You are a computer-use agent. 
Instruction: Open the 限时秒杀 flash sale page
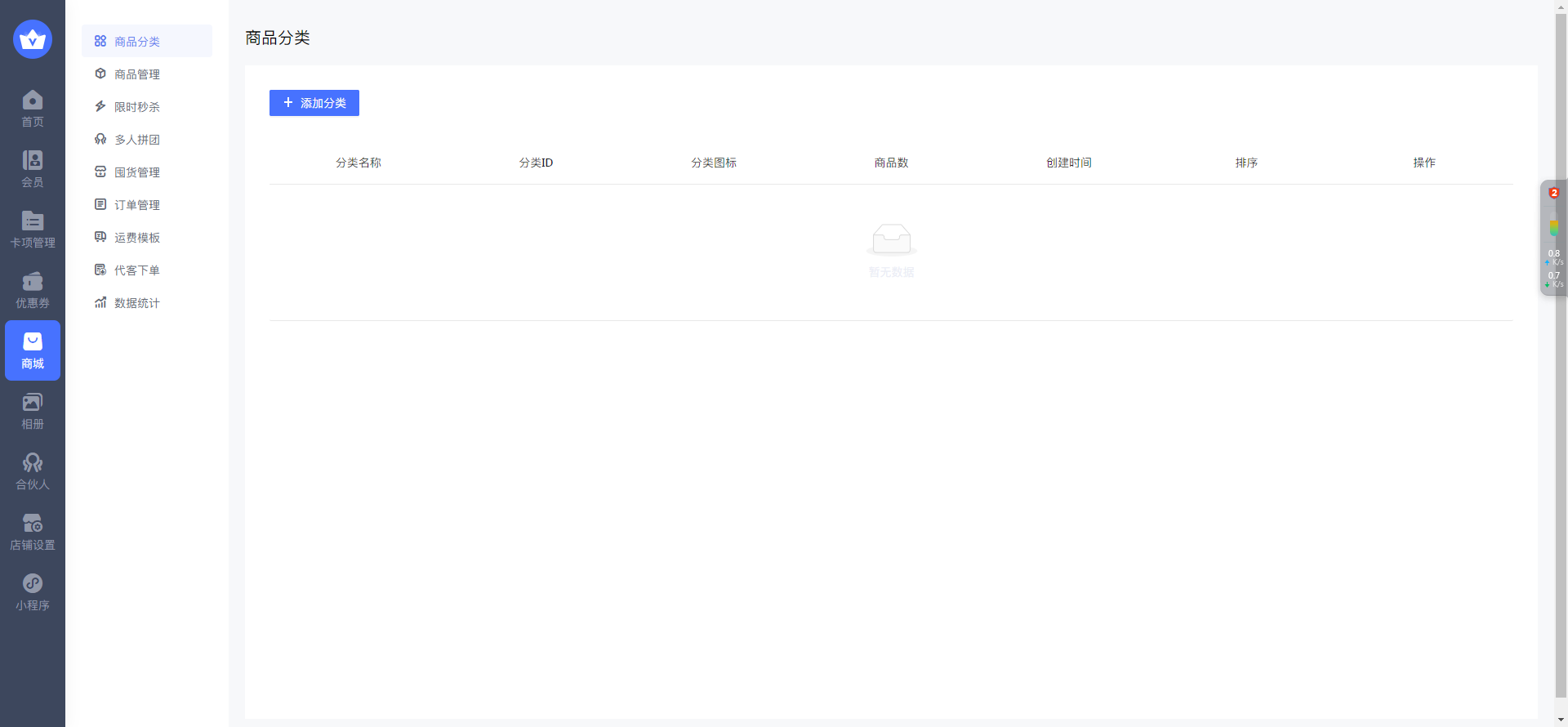pos(137,107)
